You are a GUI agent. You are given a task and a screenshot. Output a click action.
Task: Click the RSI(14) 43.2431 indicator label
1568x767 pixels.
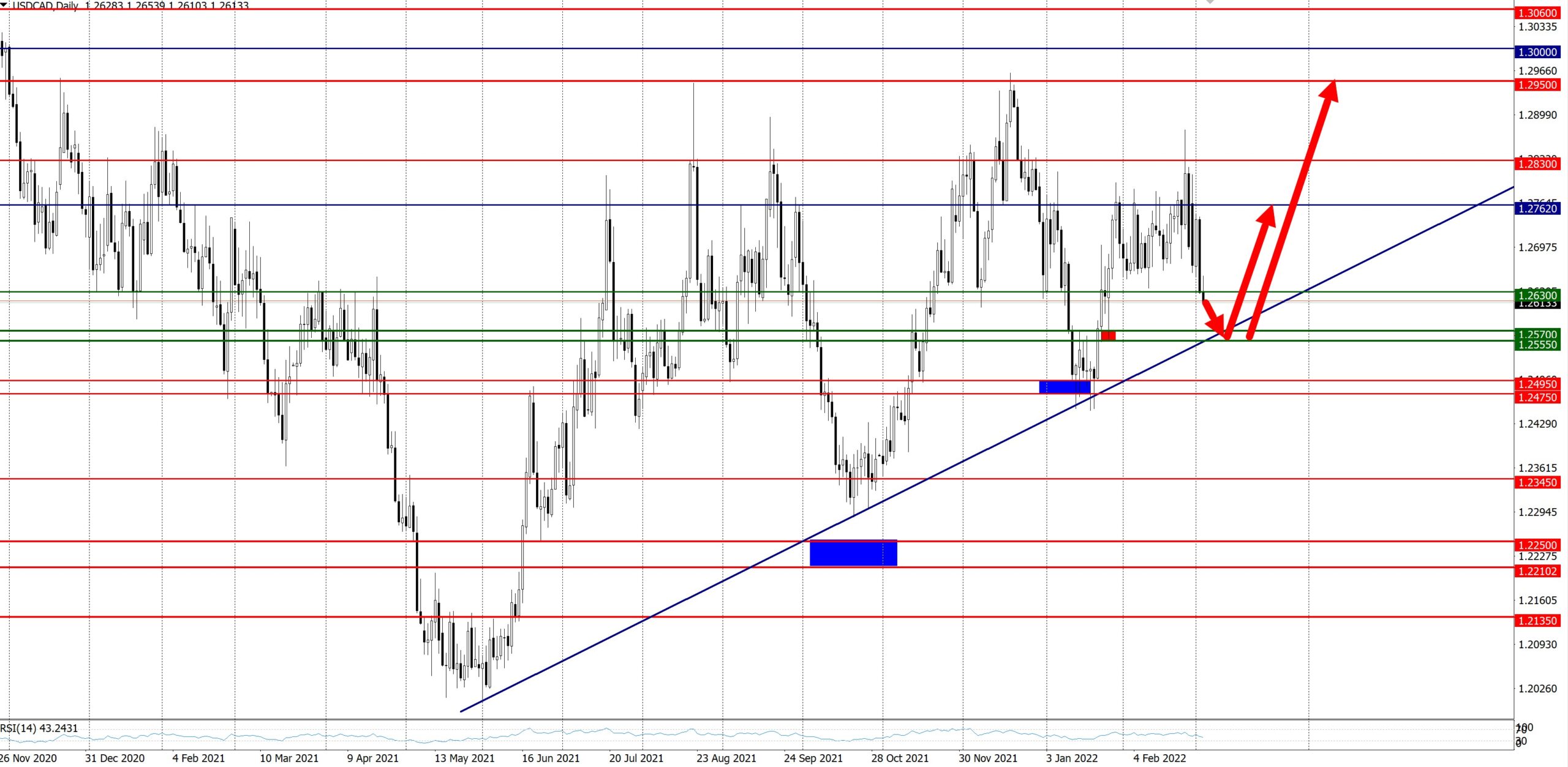click(39, 728)
